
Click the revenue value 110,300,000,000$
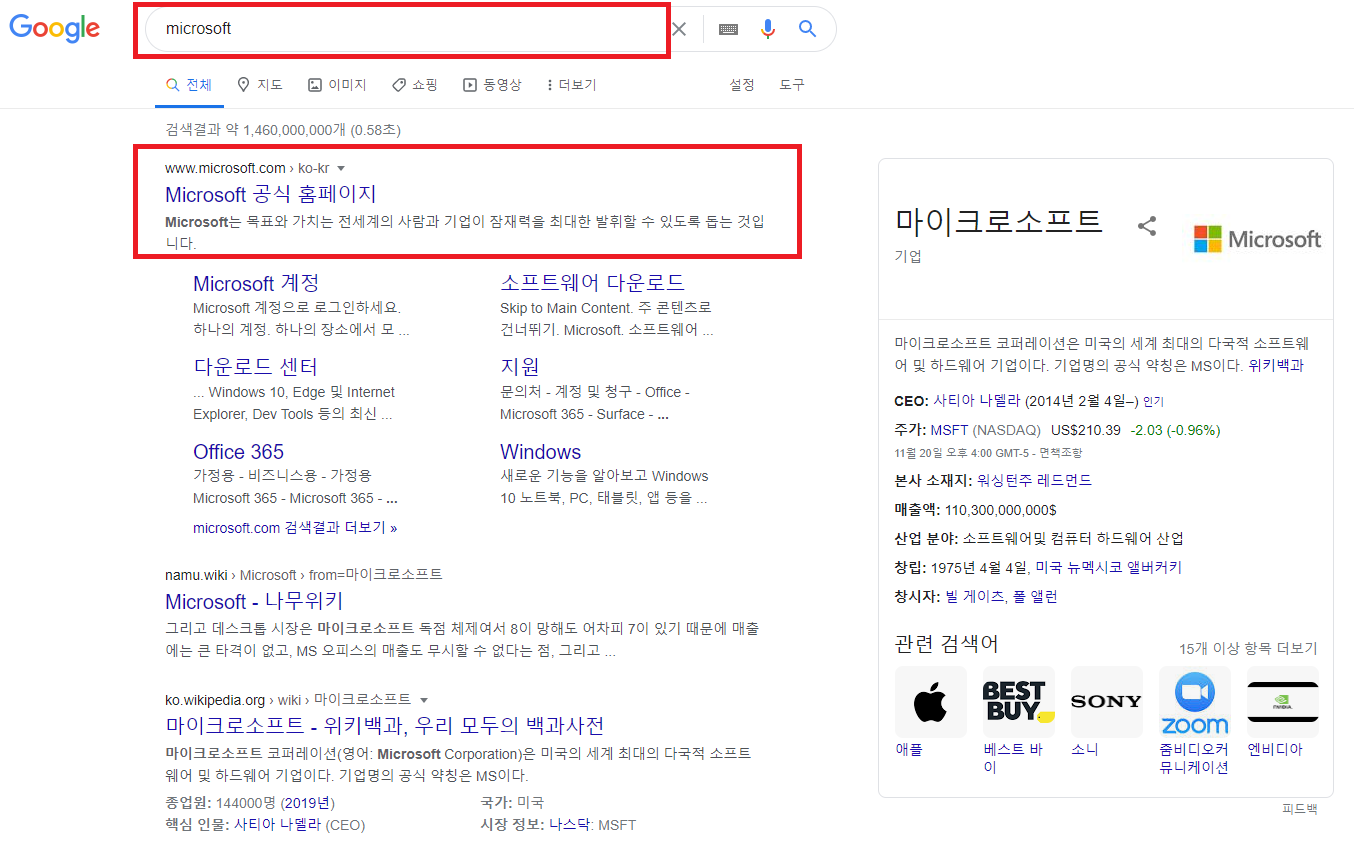coord(1001,509)
